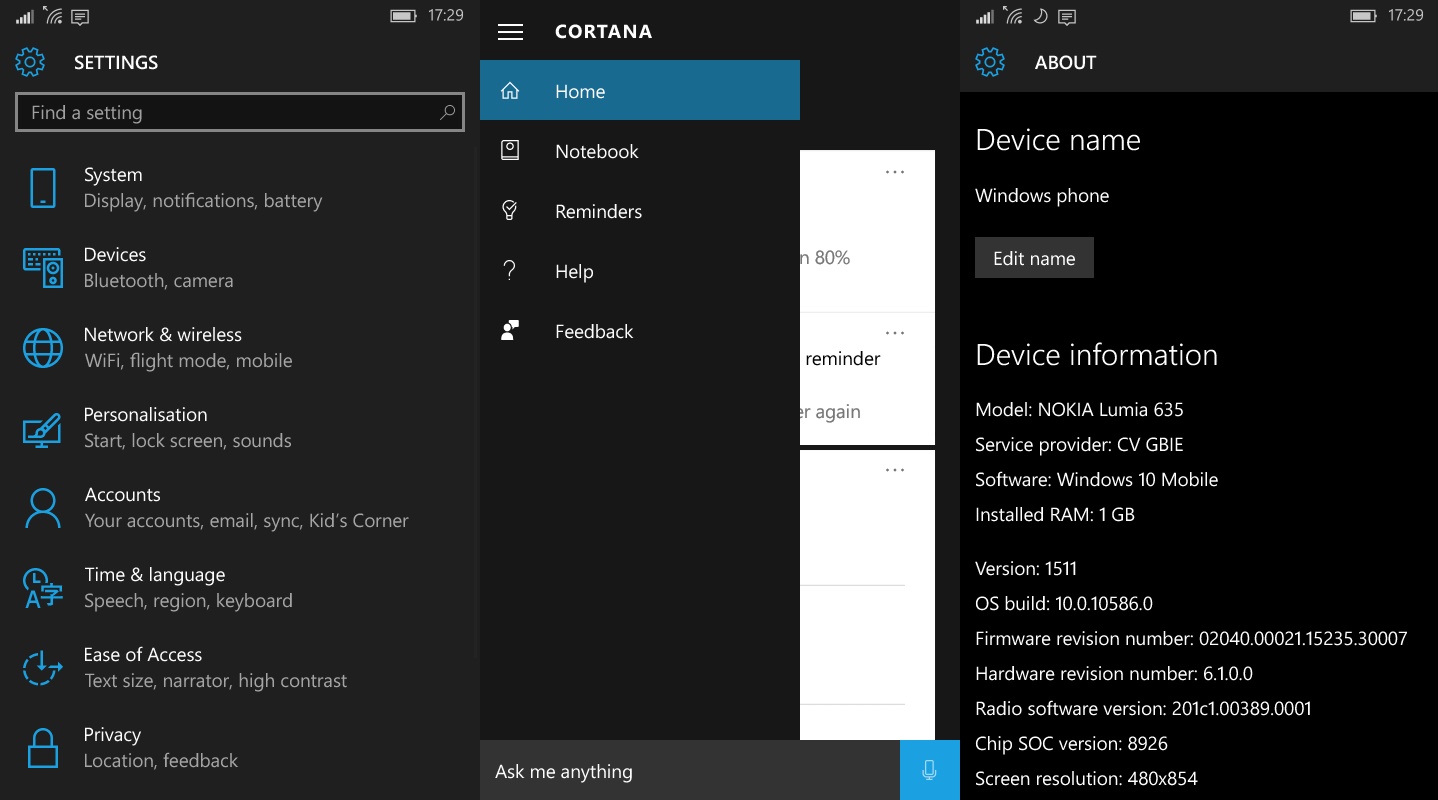Click 'Version: 1511' line
1438x800 pixels.
1026,568
